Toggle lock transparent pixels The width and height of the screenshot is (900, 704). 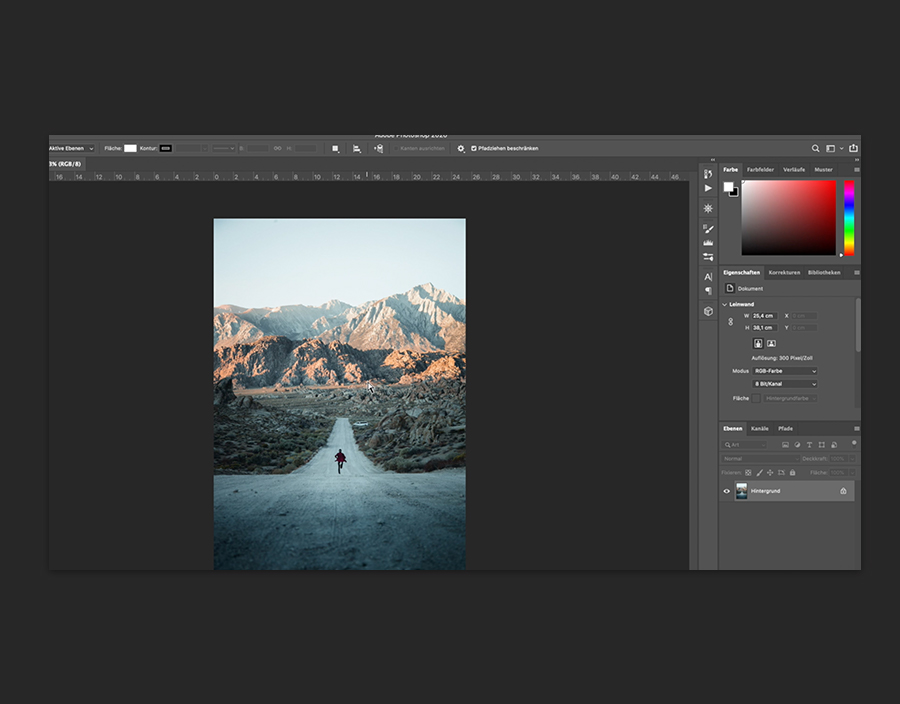[x=748, y=473]
